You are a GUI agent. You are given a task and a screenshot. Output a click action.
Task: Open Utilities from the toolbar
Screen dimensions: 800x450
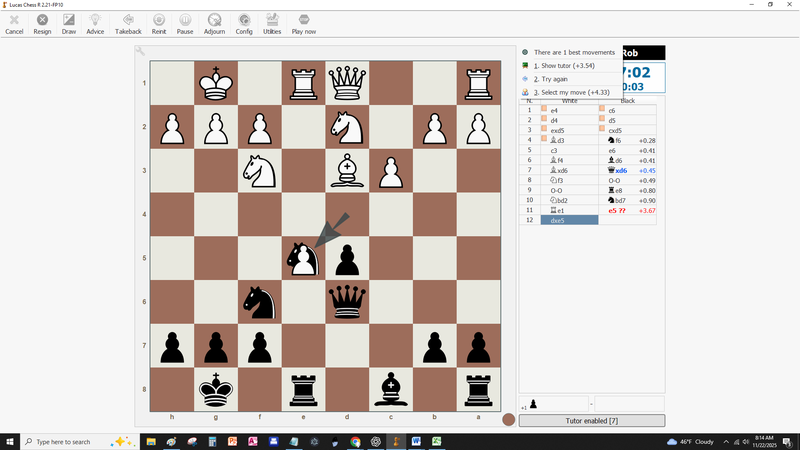click(272, 23)
